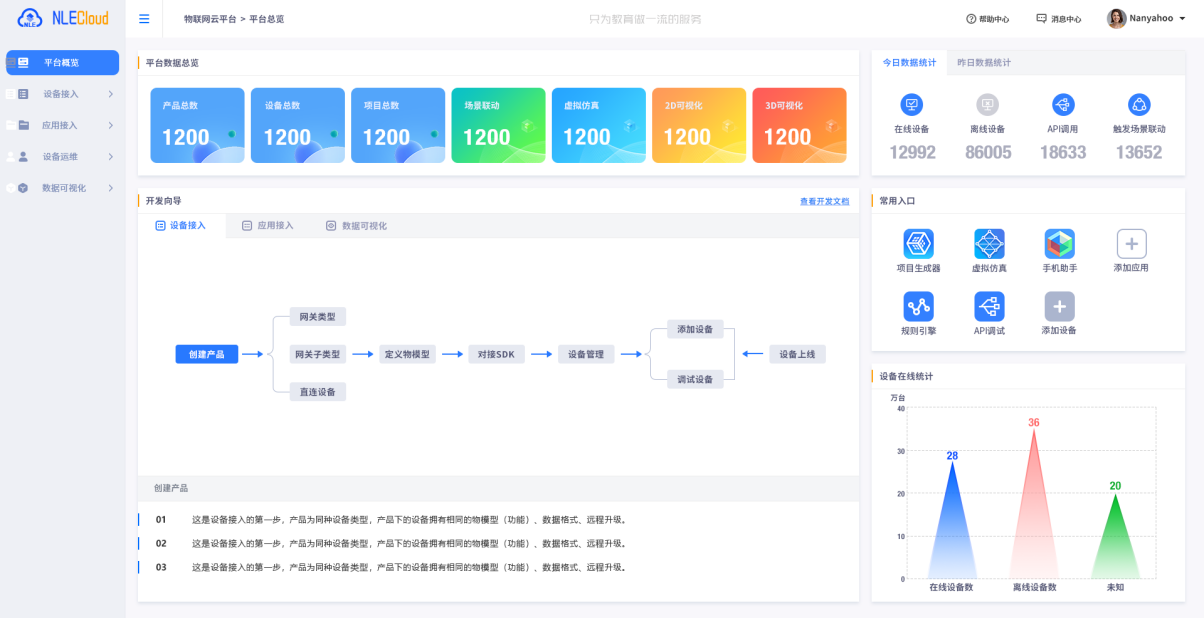Image resolution: width=1204 pixels, height=618 pixels.
Task: Click the green 场景联动 card
Action: point(498,125)
